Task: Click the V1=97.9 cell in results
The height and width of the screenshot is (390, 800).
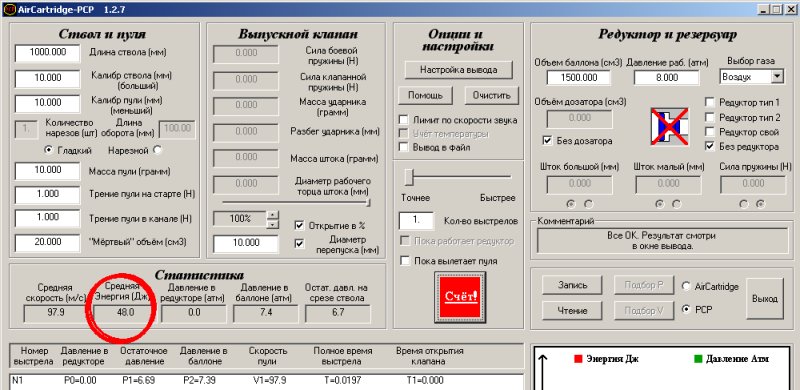Action: point(269,381)
